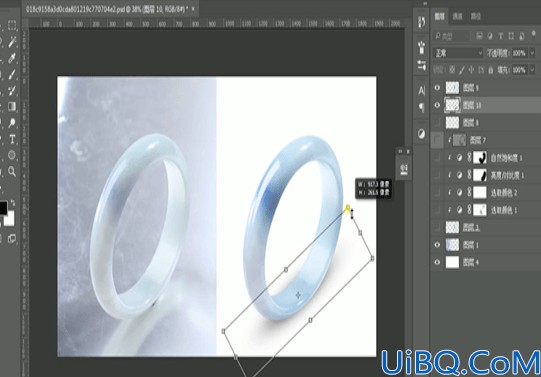Hide layer 图层 9
Image resolution: width=541 pixels, height=377 pixels.
437,88
